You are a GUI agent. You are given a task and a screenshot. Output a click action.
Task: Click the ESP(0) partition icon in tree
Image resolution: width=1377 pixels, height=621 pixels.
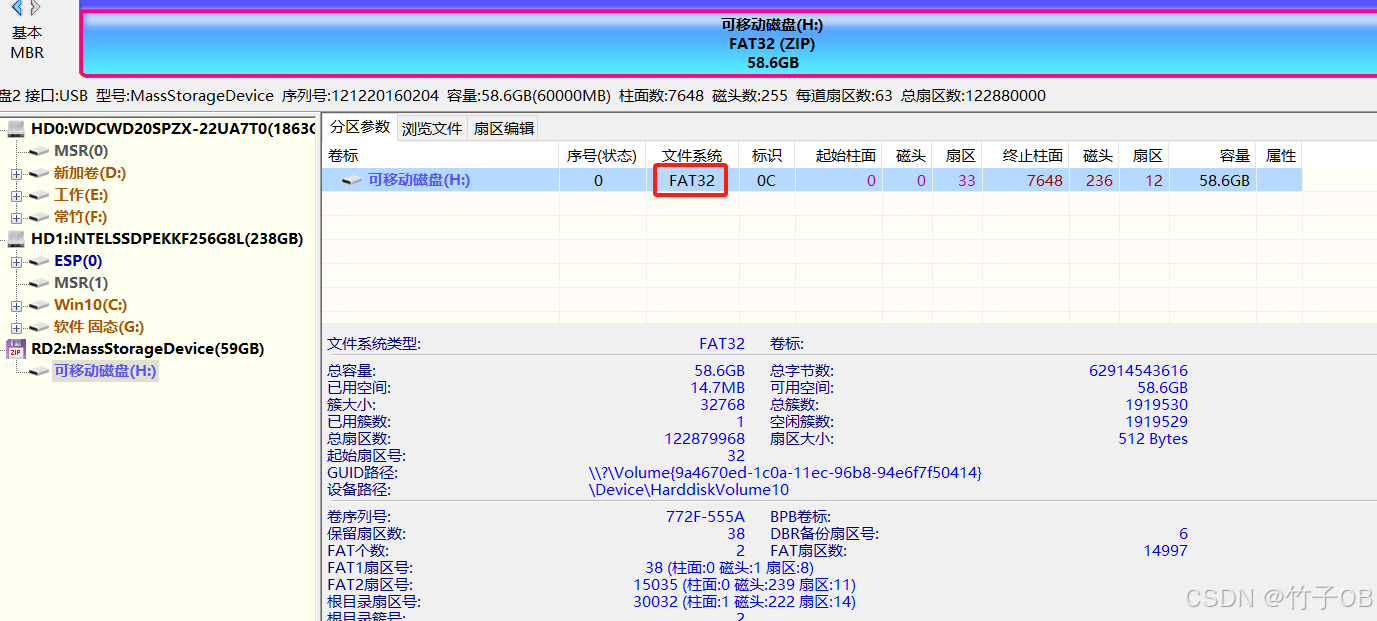(x=38, y=260)
